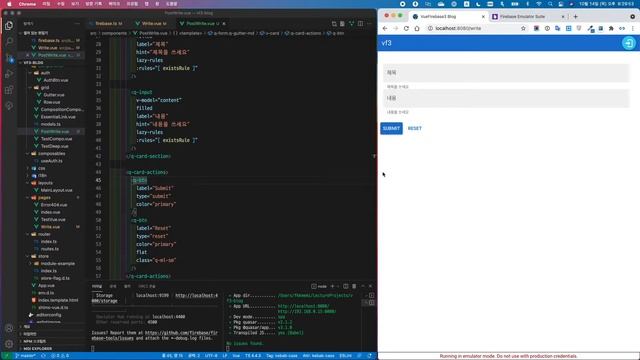Bookmark this page with the star icon
The height and width of the screenshot is (360, 640).
pos(523,28)
